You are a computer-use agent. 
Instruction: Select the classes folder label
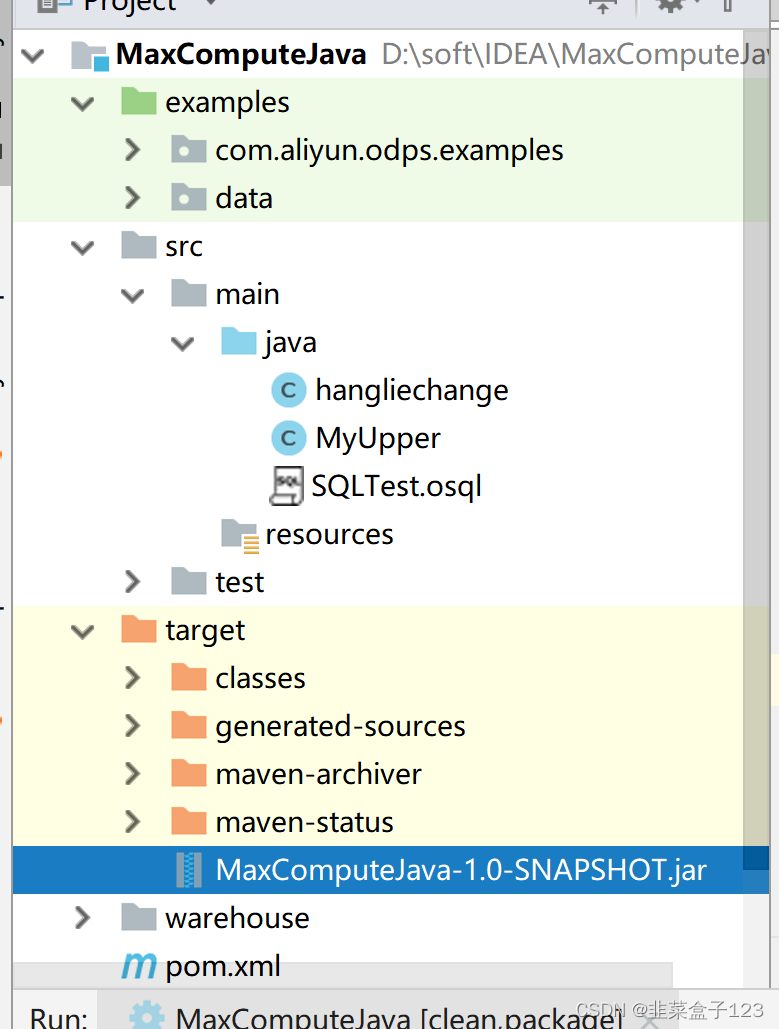coord(261,678)
